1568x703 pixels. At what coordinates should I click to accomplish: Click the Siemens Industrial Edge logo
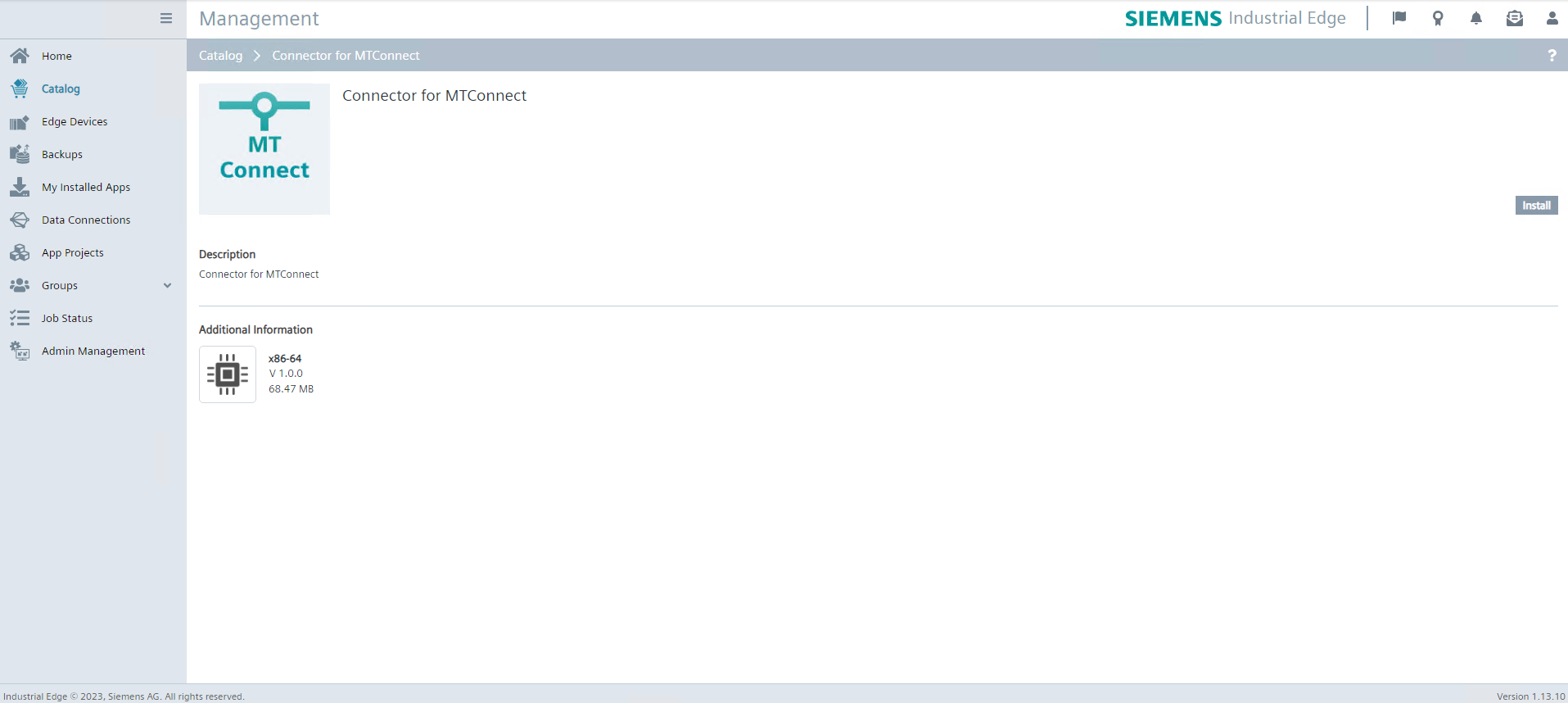pos(1235,18)
